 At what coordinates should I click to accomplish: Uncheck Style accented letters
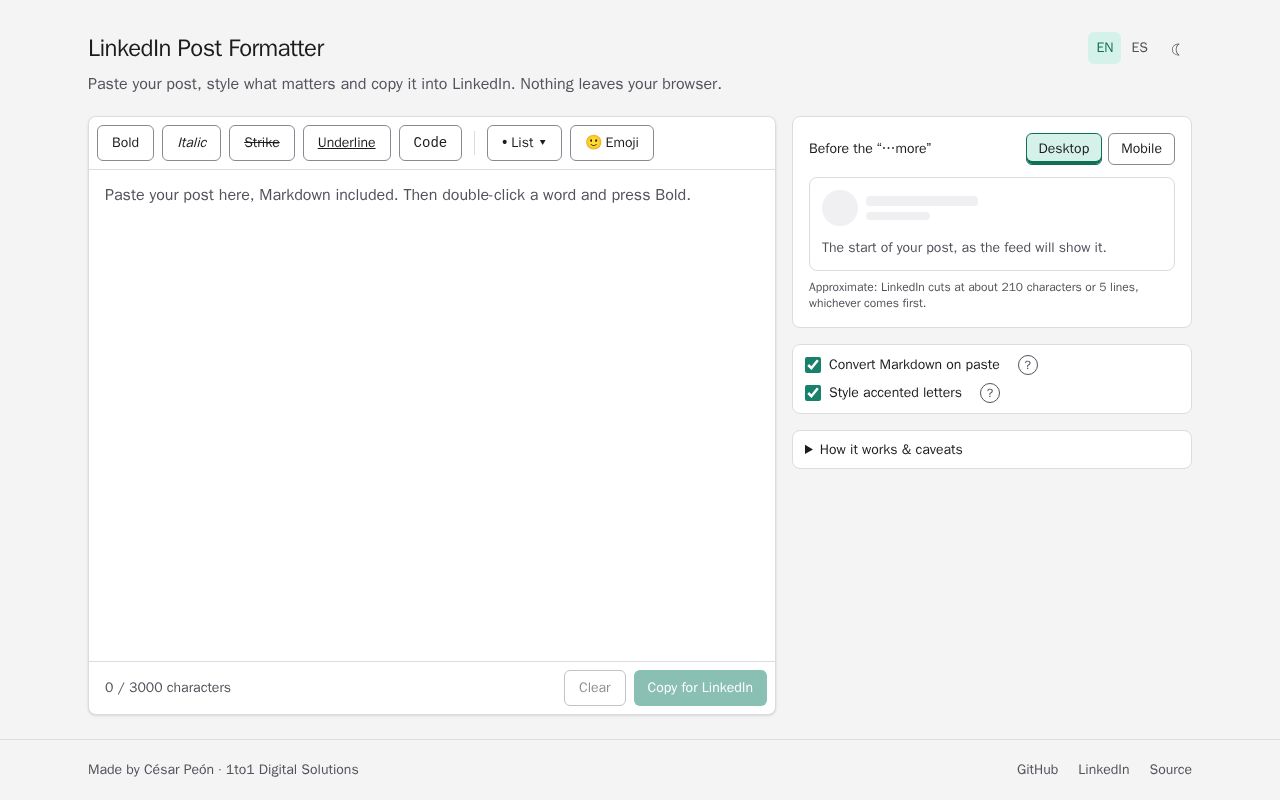(813, 393)
